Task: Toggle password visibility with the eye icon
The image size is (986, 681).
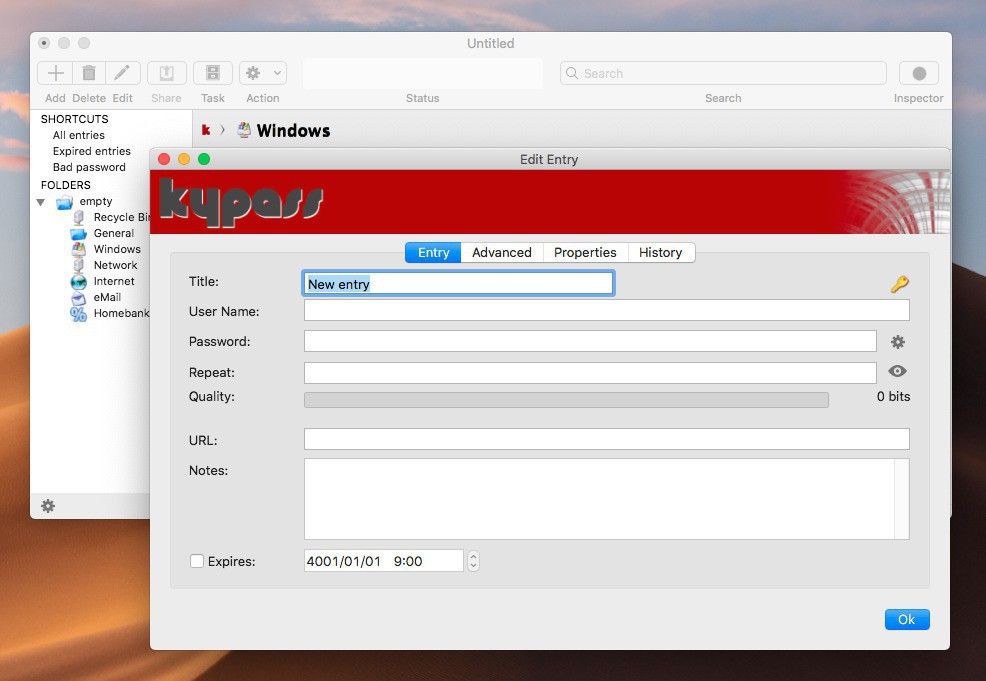Action: tap(897, 371)
